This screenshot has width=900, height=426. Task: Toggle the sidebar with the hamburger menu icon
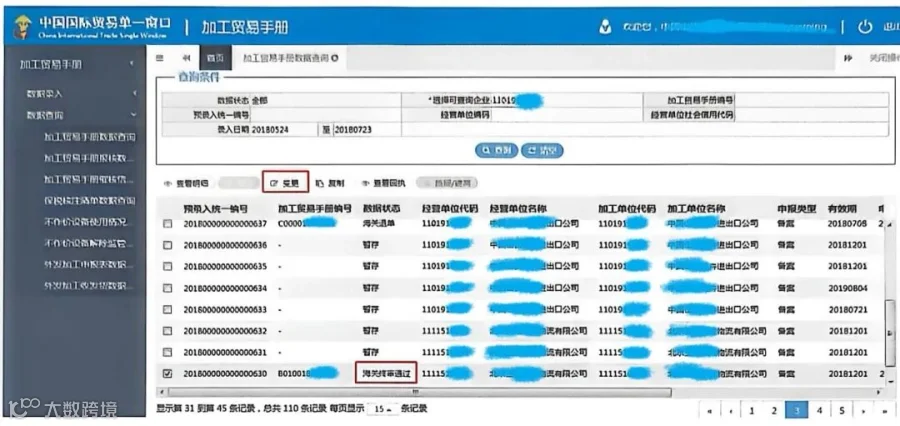click(x=160, y=58)
